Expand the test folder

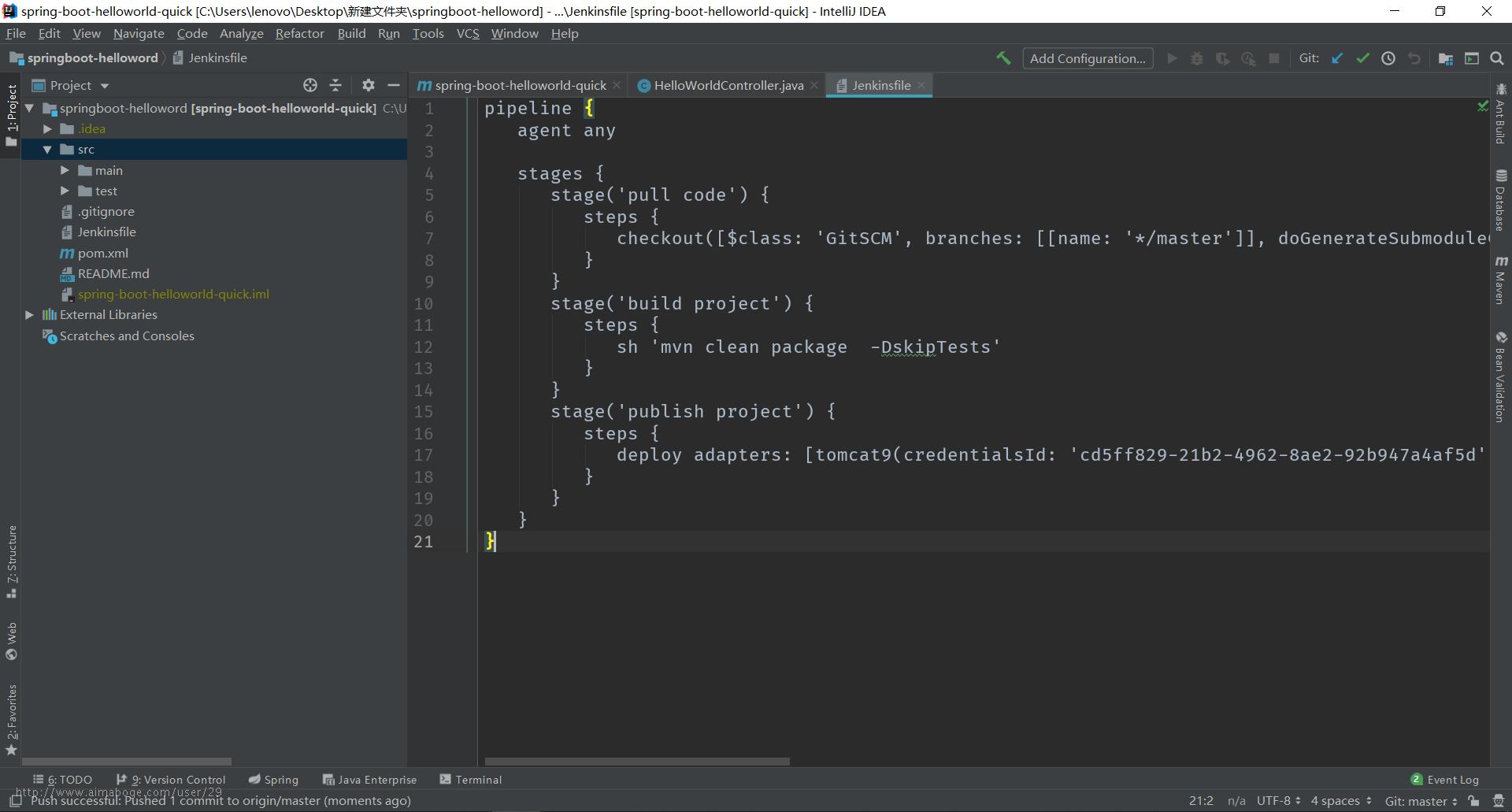[65, 191]
